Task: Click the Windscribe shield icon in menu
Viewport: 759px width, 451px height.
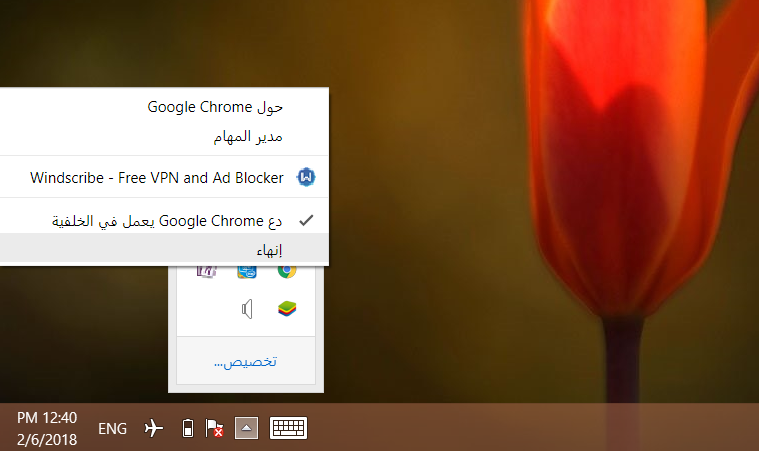Action: click(x=306, y=178)
